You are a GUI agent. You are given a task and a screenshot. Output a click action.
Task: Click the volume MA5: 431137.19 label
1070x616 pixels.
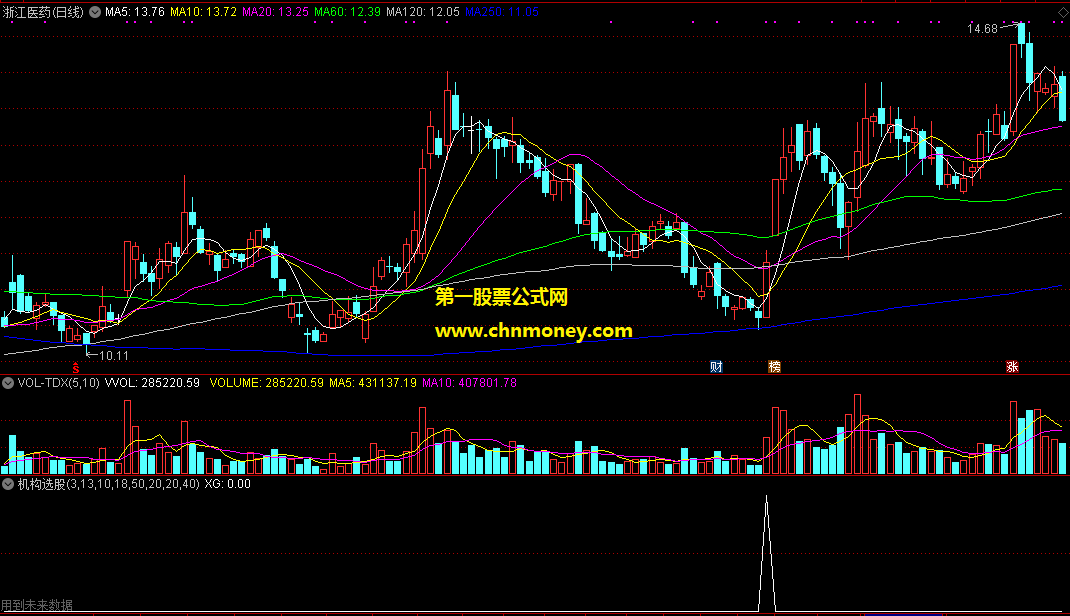pos(373,383)
